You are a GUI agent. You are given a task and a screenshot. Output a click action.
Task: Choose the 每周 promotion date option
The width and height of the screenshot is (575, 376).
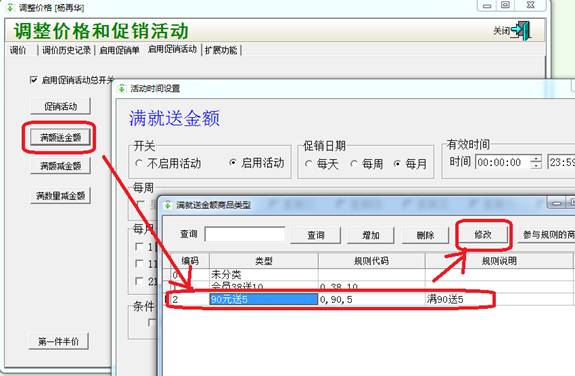(x=354, y=164)
